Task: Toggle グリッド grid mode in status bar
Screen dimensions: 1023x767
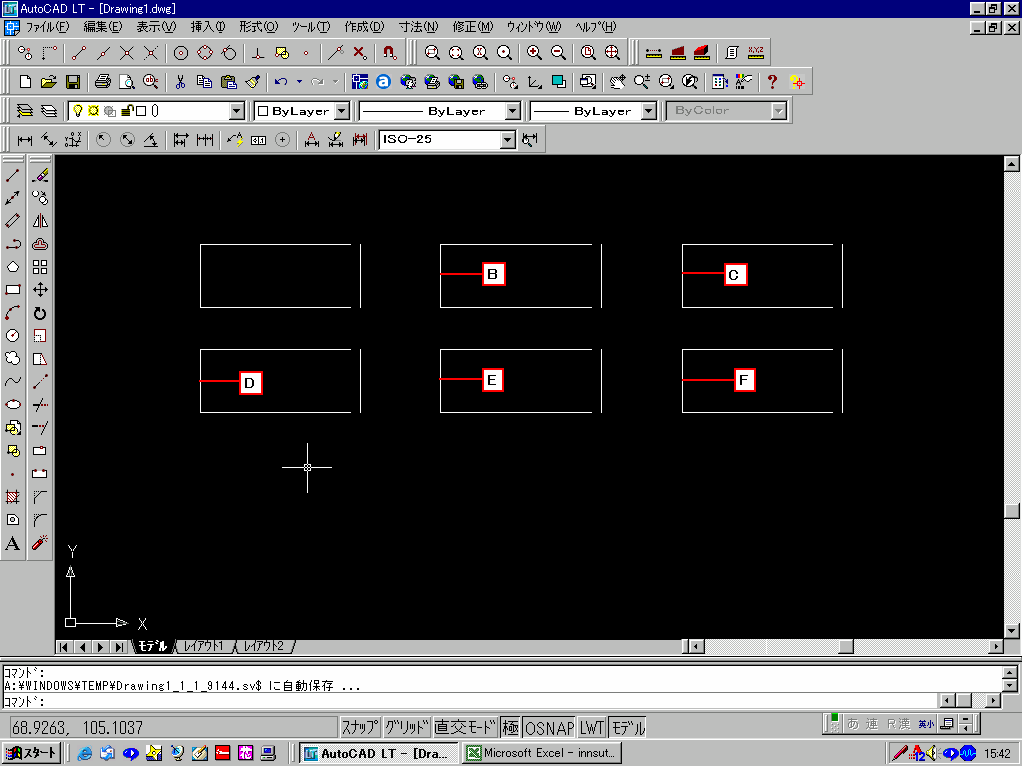Action: click(x=406, y=727)
